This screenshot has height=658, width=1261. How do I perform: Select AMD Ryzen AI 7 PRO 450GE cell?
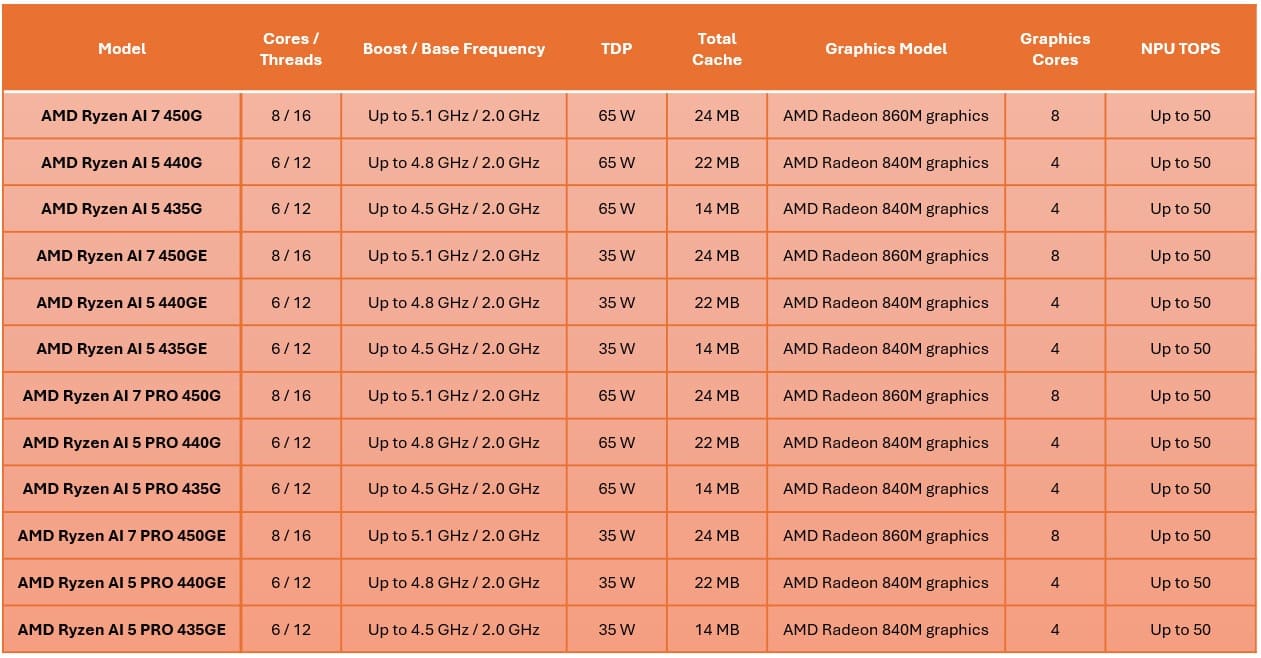122,536
